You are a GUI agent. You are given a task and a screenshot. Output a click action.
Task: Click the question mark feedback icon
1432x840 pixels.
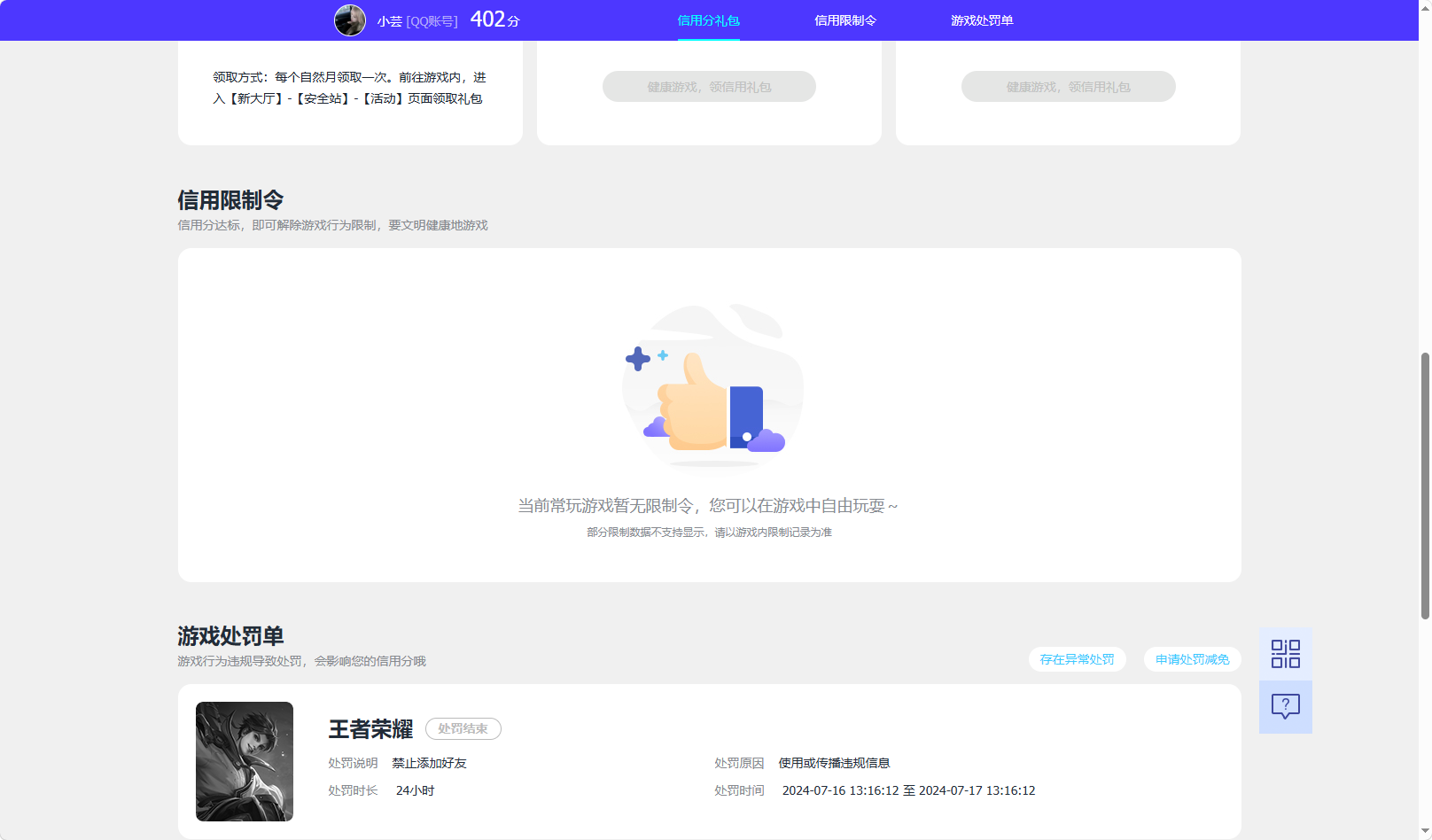[1285, 706]
